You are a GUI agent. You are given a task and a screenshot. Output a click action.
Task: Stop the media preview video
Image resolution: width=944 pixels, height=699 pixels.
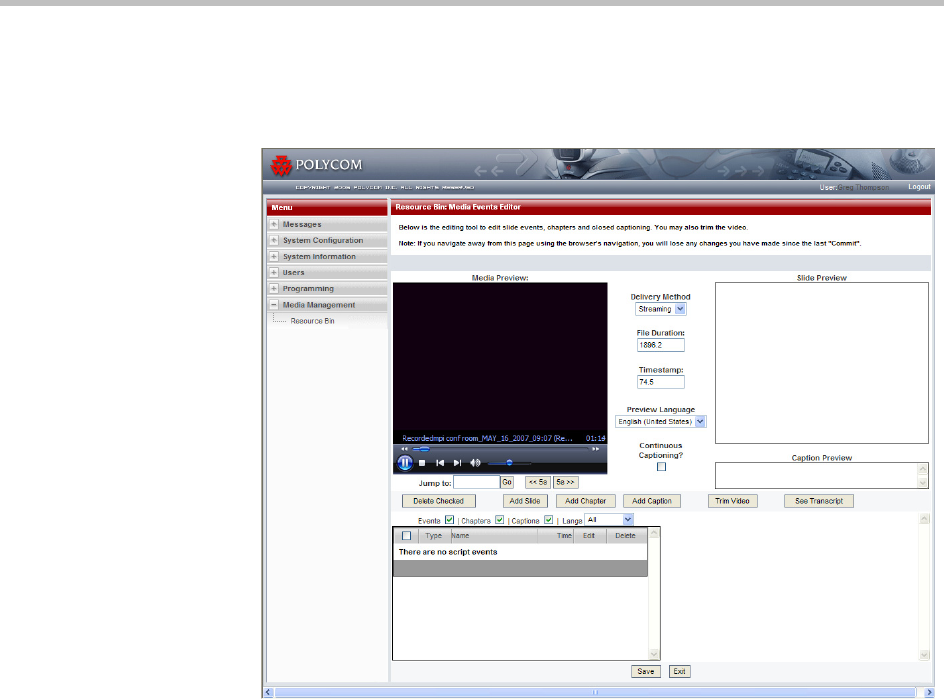(x=422, y=463)
